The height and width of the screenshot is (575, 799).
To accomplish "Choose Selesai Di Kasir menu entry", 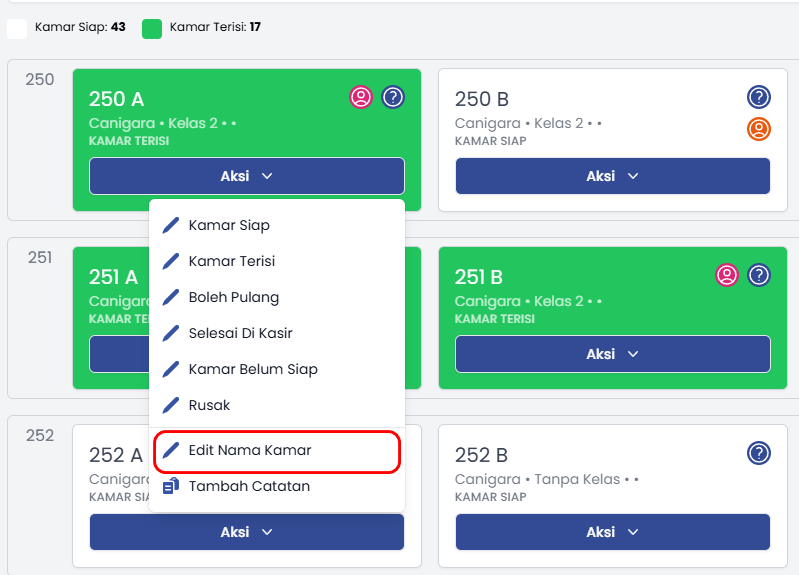I will point(240,333).
